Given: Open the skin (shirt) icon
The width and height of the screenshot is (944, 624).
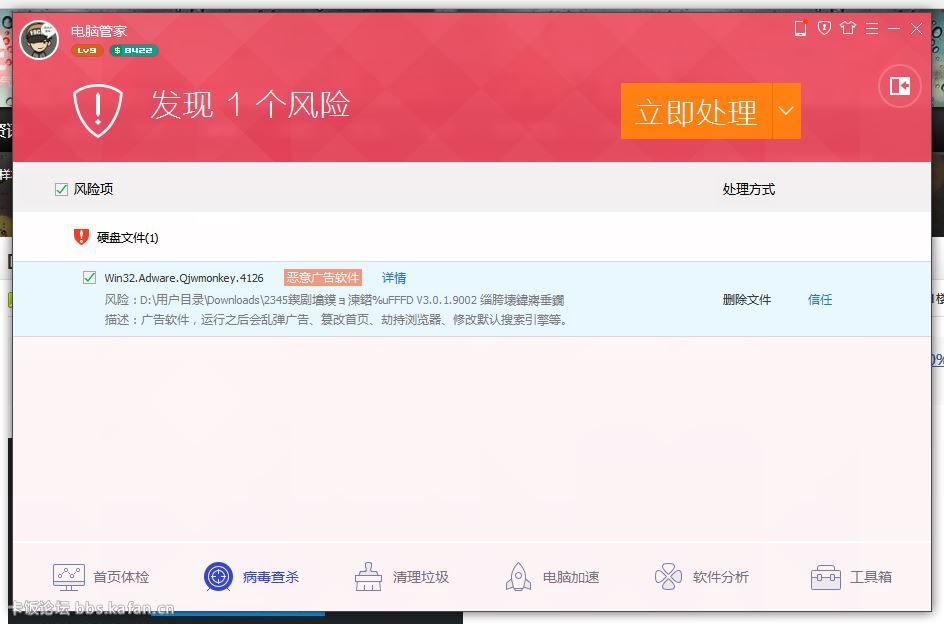Looking at the screenshot, I should 848,28.
